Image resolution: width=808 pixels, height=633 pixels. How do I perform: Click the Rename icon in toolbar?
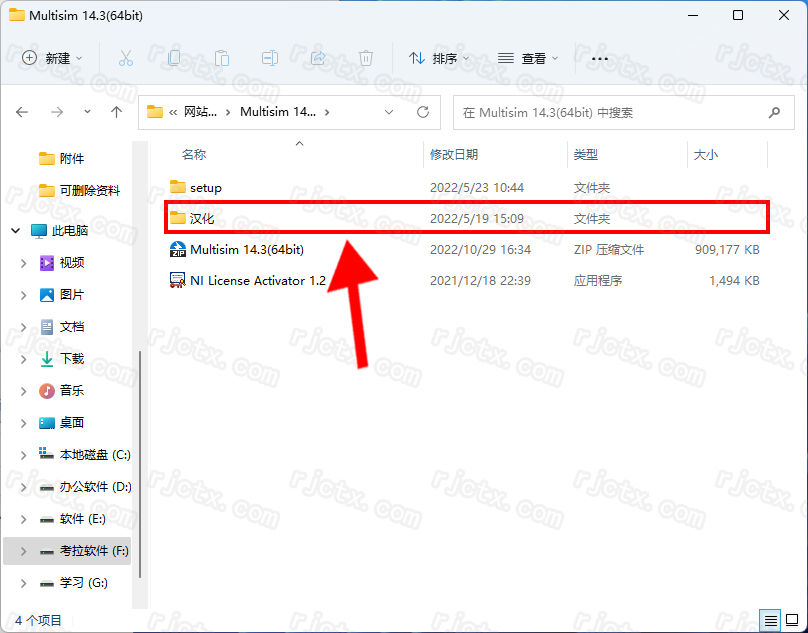[x=270, y=58]
